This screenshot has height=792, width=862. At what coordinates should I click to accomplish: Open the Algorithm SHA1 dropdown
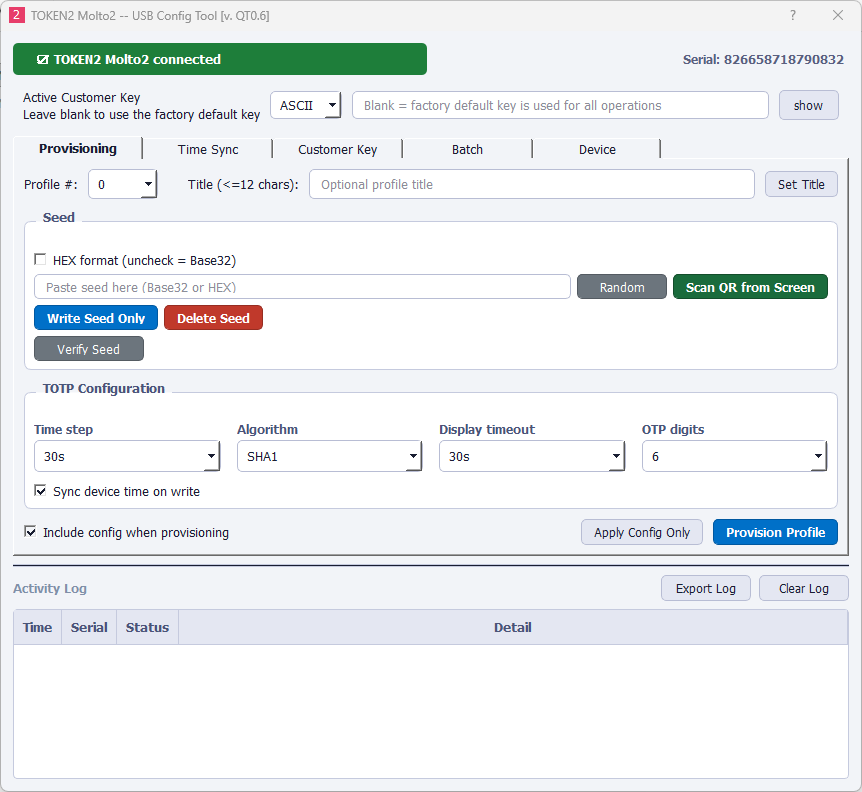tap(329, 456)
